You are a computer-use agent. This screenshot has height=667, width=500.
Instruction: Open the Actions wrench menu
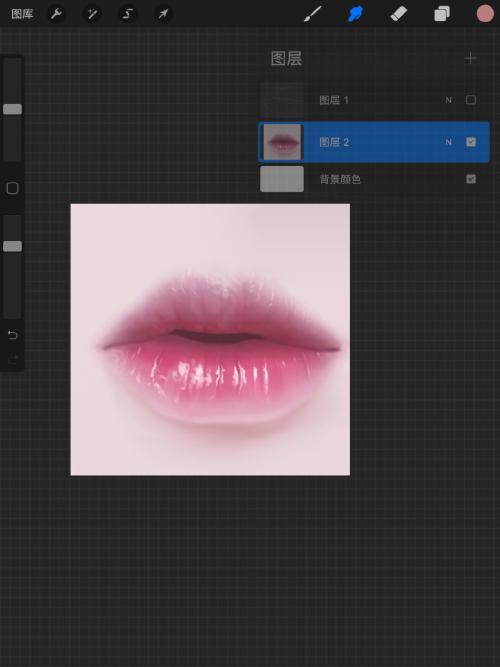click(56, 14)
